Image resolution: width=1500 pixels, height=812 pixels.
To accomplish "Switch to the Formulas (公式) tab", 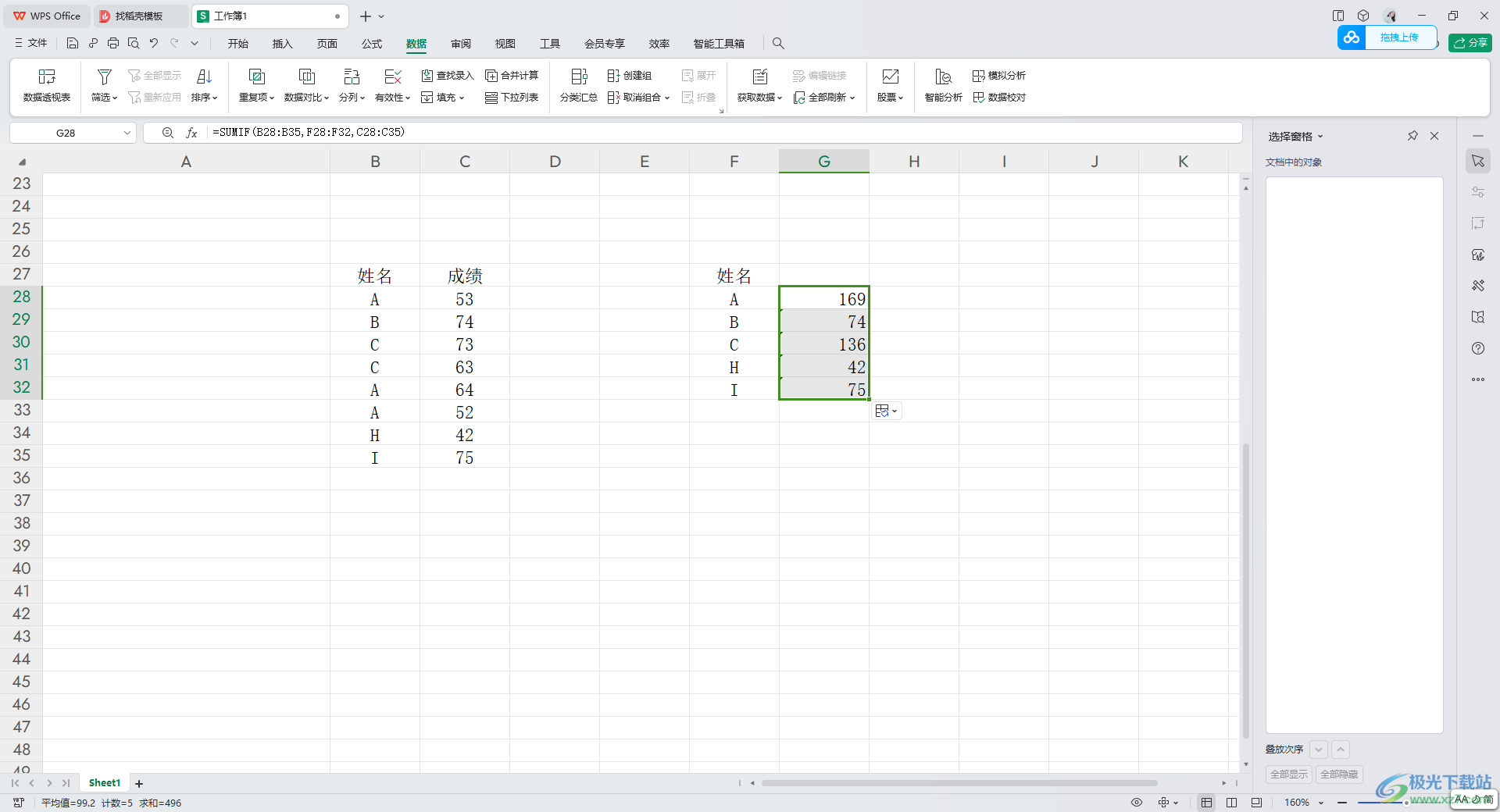I will (372, 44).
